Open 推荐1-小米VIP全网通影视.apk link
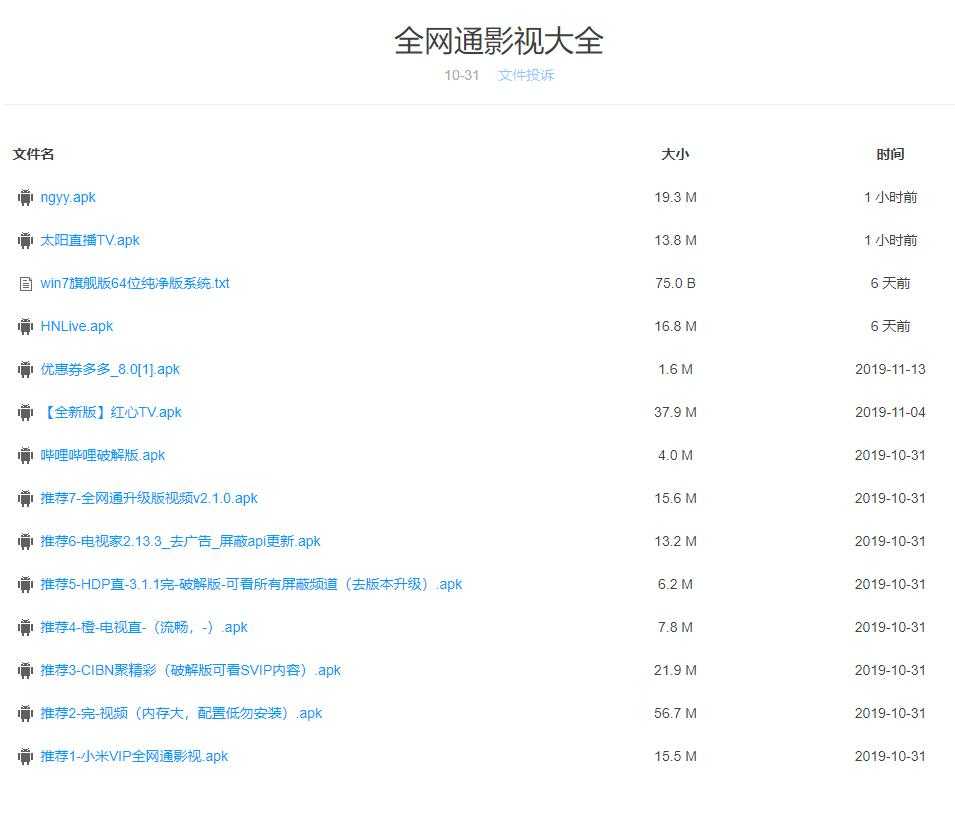This screenshot has width=955, height=818. tap(134, 756)
